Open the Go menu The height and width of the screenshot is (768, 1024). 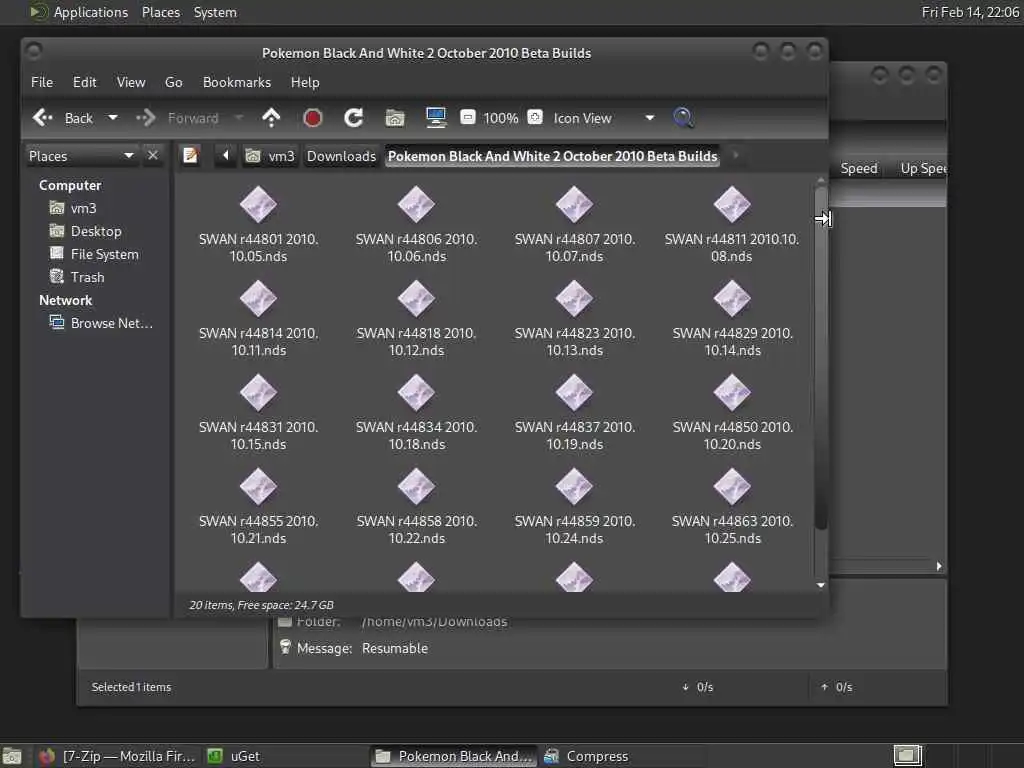tap(173, 82)
